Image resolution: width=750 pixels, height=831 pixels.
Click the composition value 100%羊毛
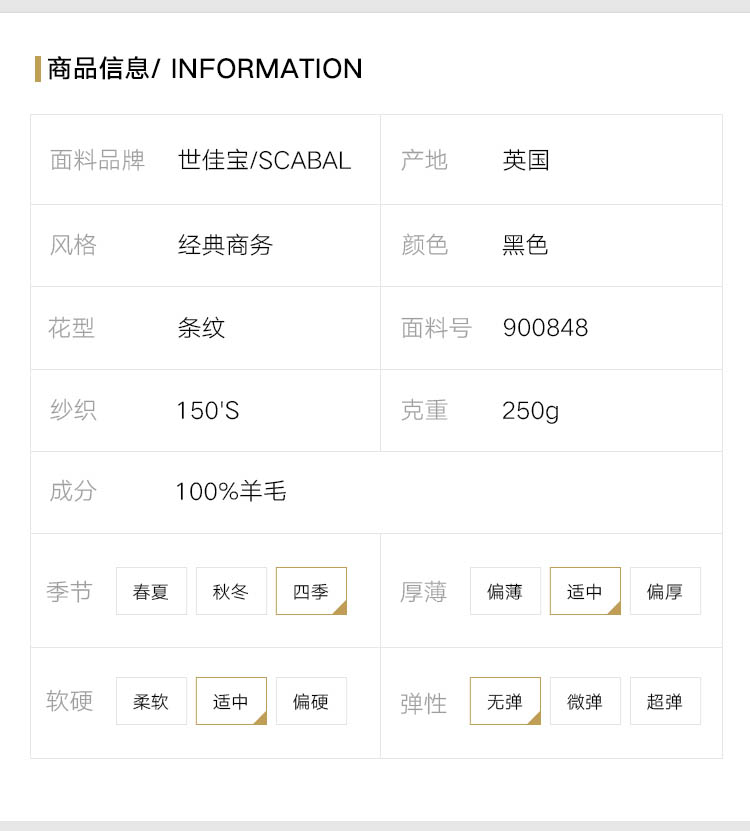[231, 491]
